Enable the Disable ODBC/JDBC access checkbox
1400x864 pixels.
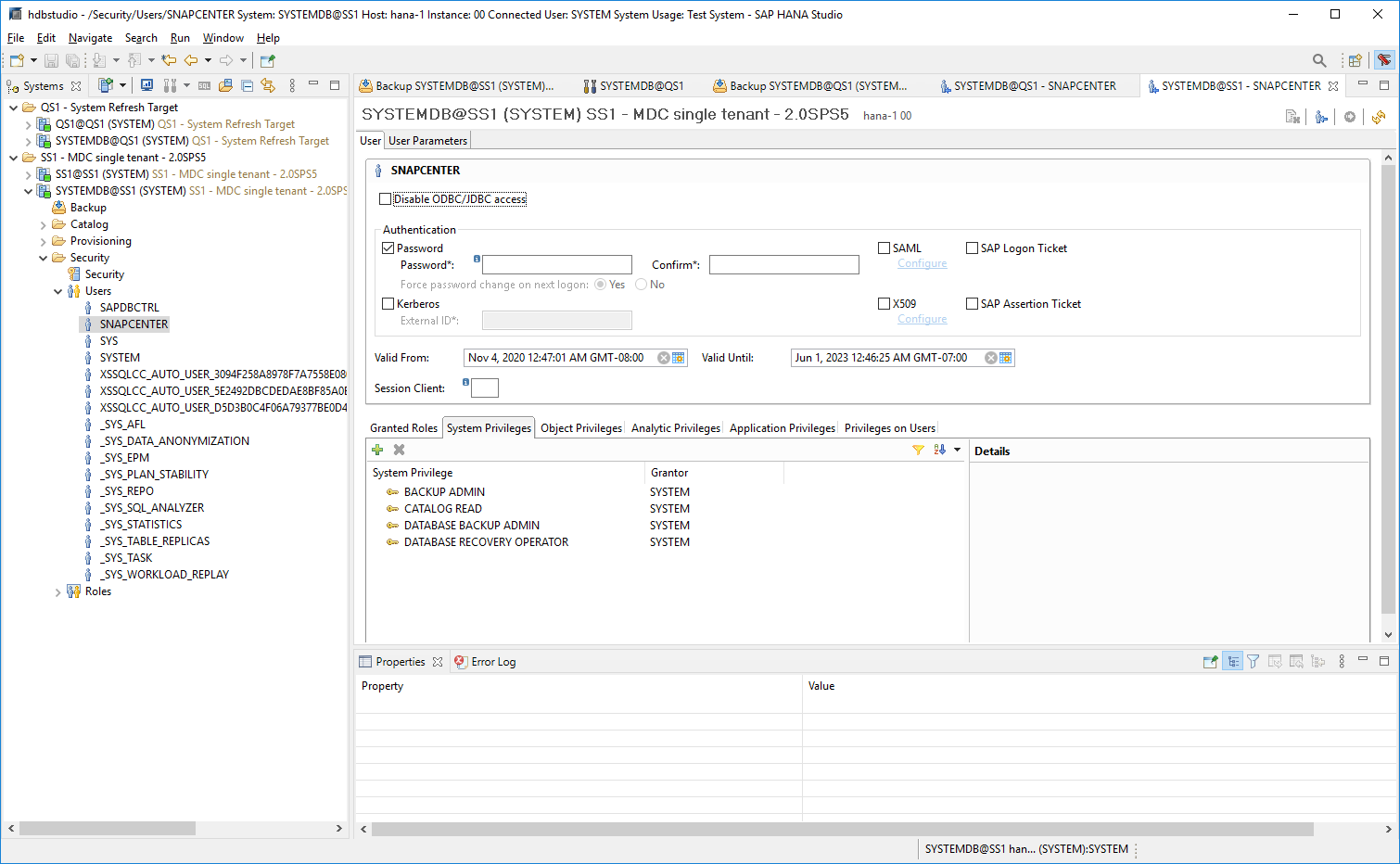(386, 199)
